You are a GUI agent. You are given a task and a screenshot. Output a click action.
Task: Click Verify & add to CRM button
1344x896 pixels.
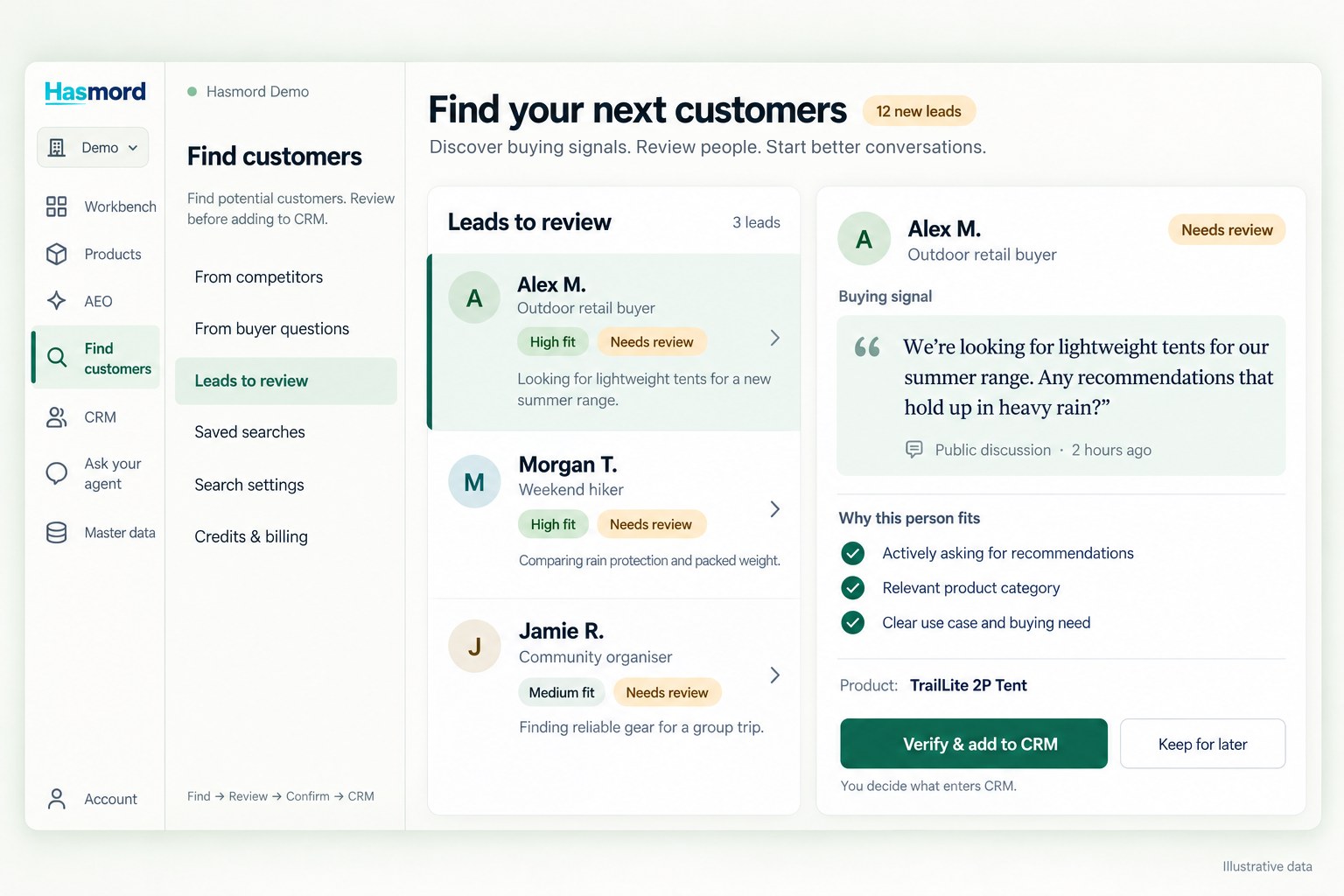(974, 744)
